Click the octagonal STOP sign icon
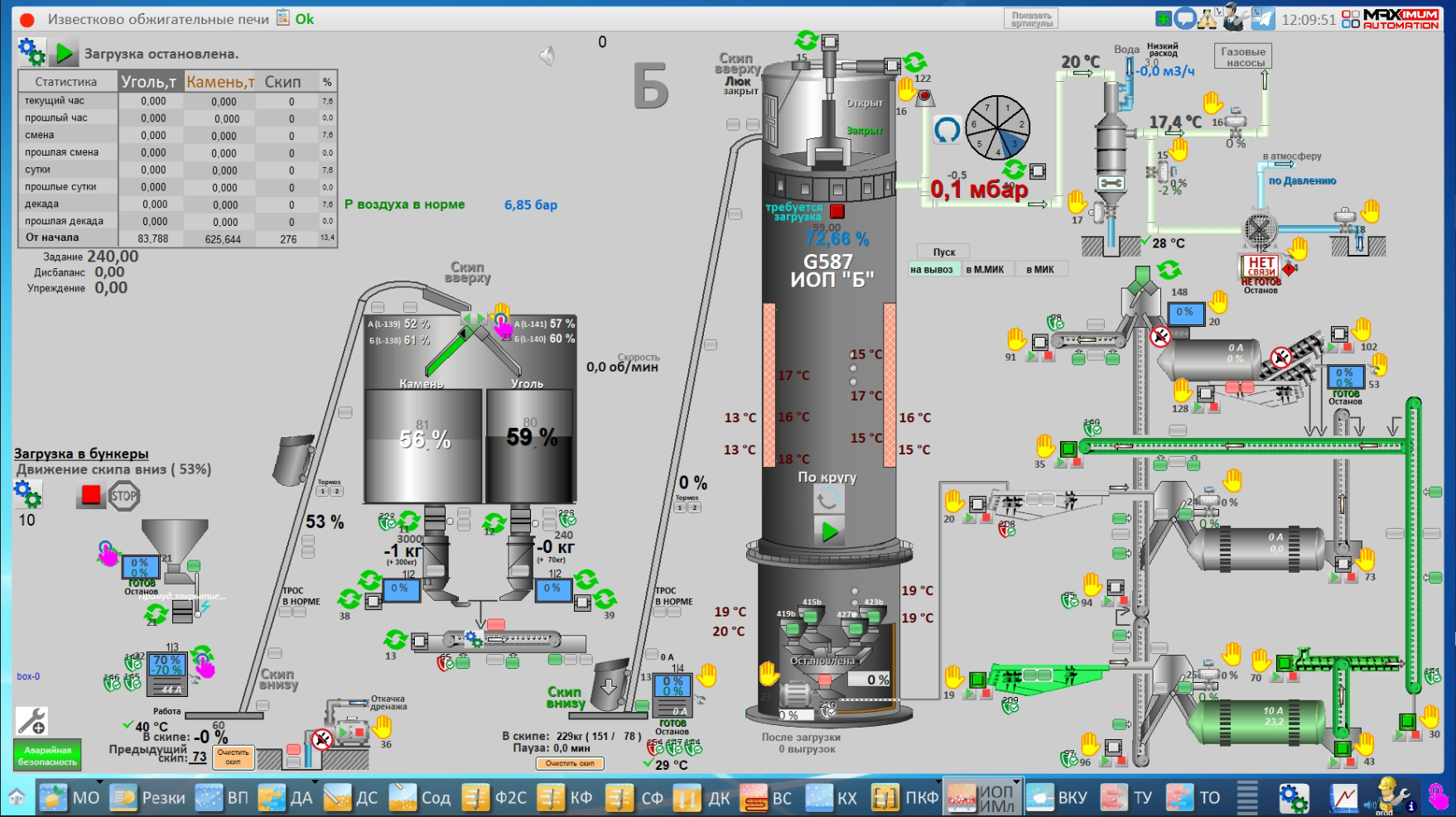 (123, 497)
